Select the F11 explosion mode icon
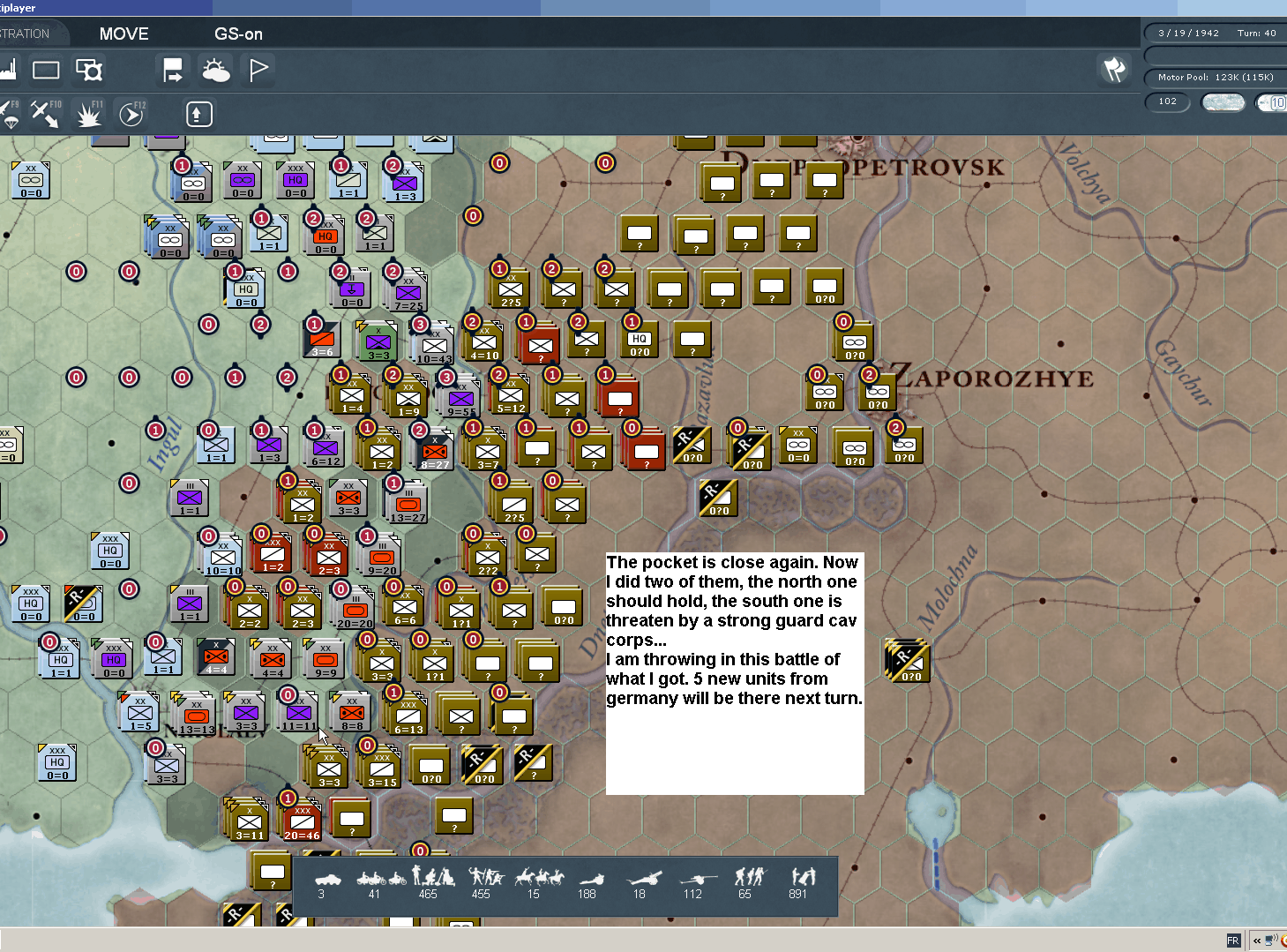Screen dimensions: 1287x952 point(89,114)
